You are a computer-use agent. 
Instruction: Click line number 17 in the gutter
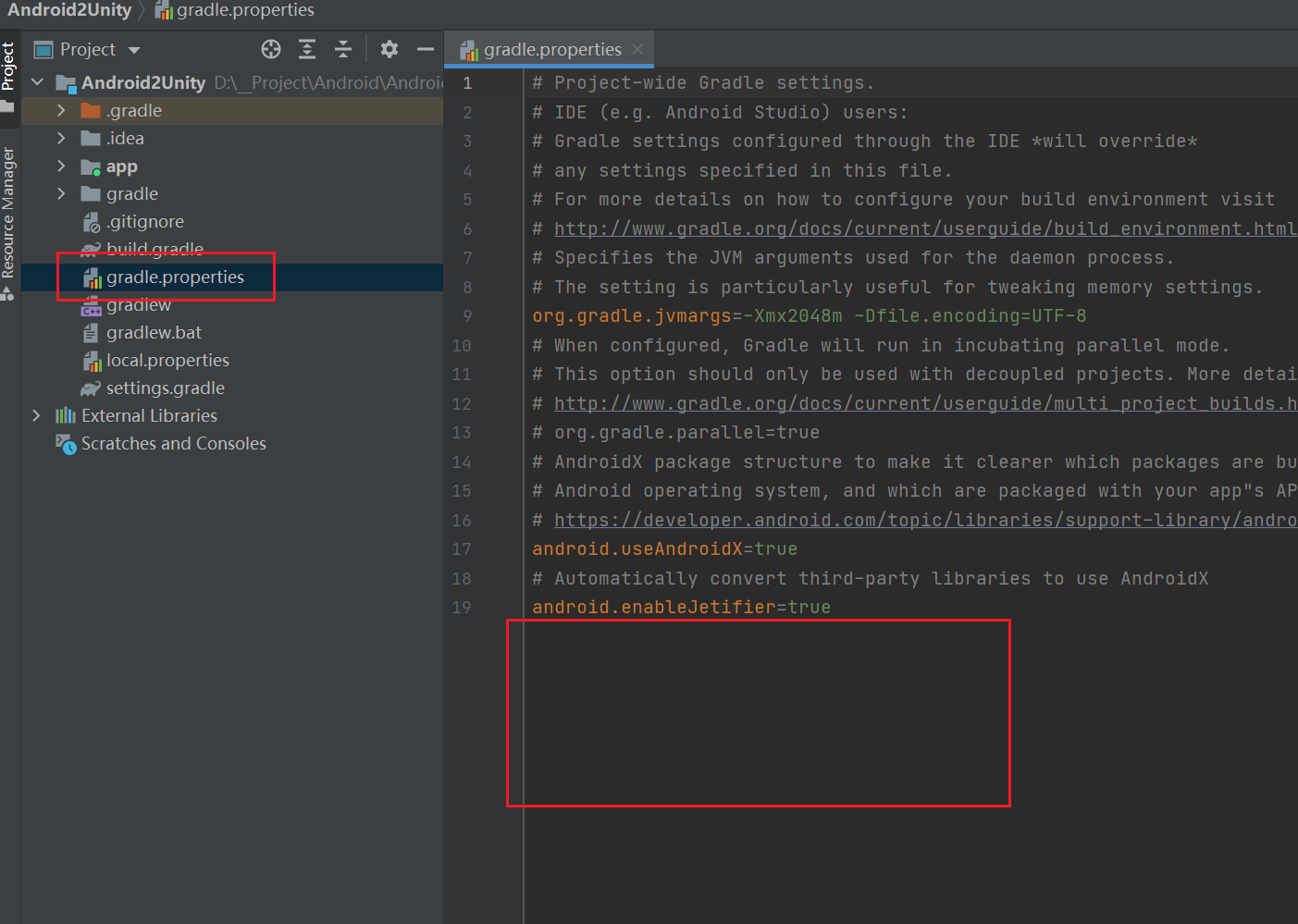[x=462, y=549]
